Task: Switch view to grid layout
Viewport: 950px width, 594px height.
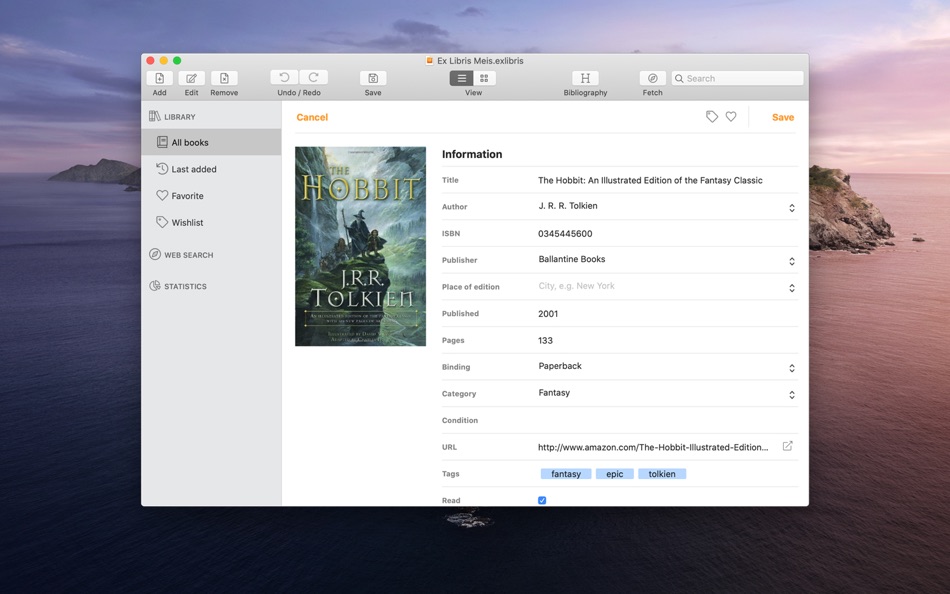Action: click(484, 77)
